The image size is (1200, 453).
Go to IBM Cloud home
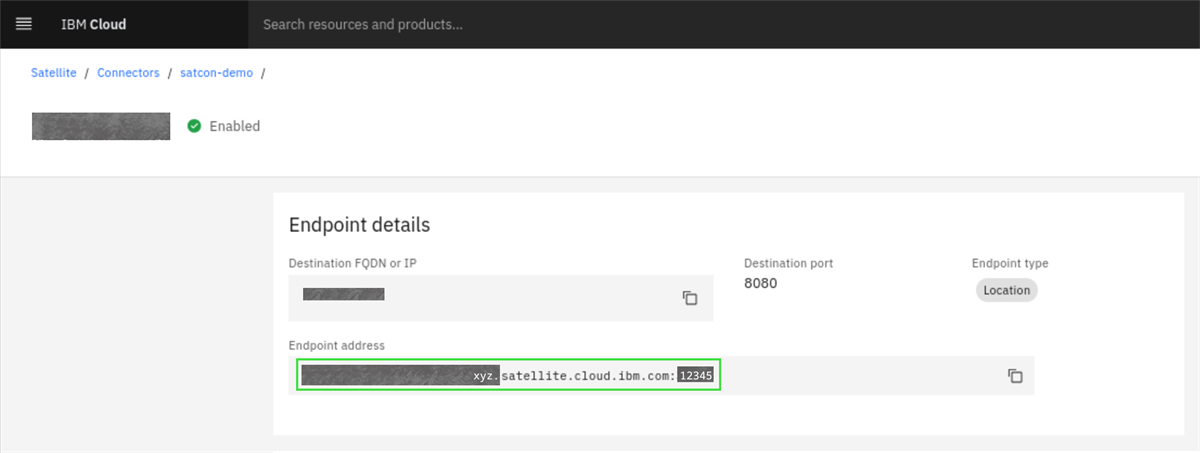[93, 24]
